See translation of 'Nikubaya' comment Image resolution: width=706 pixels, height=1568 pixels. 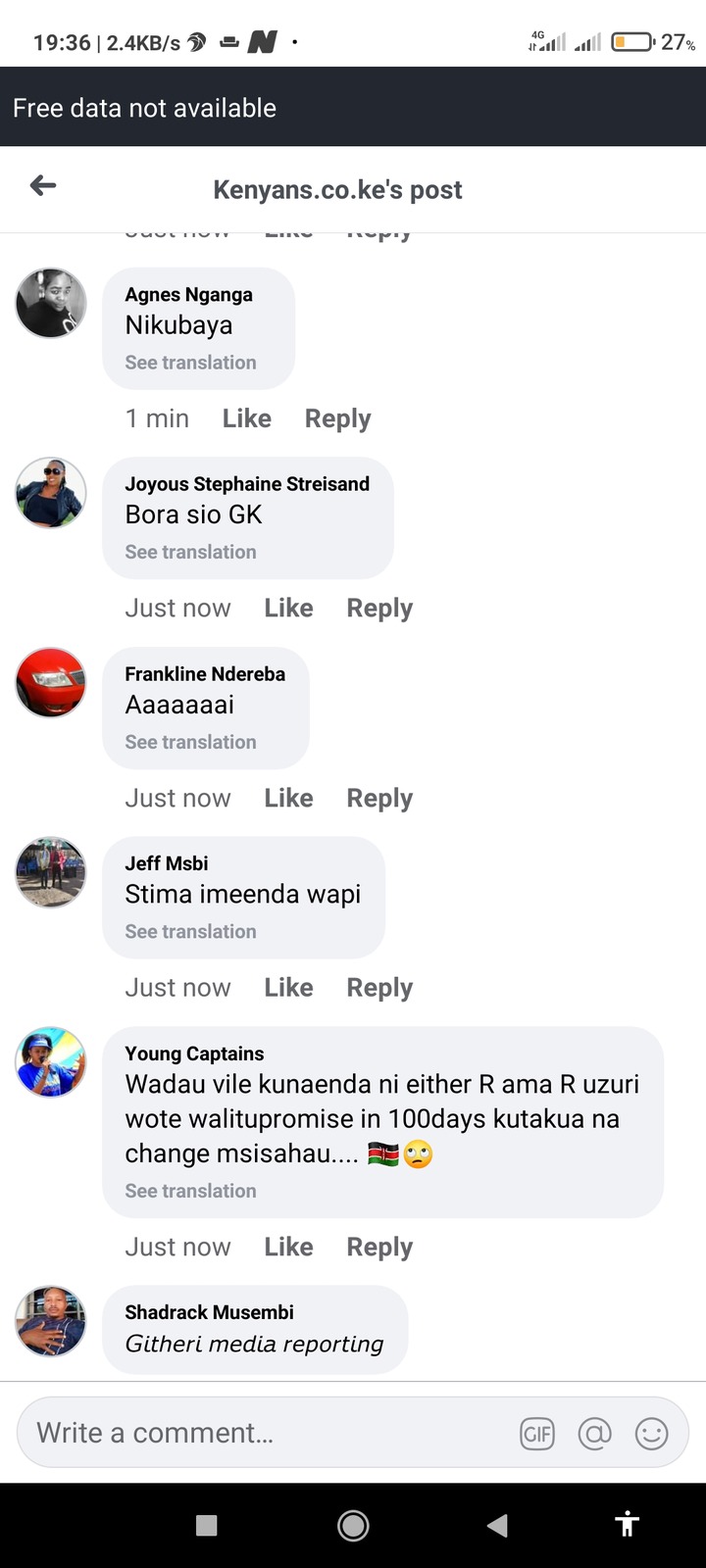(x=190, y=363)
